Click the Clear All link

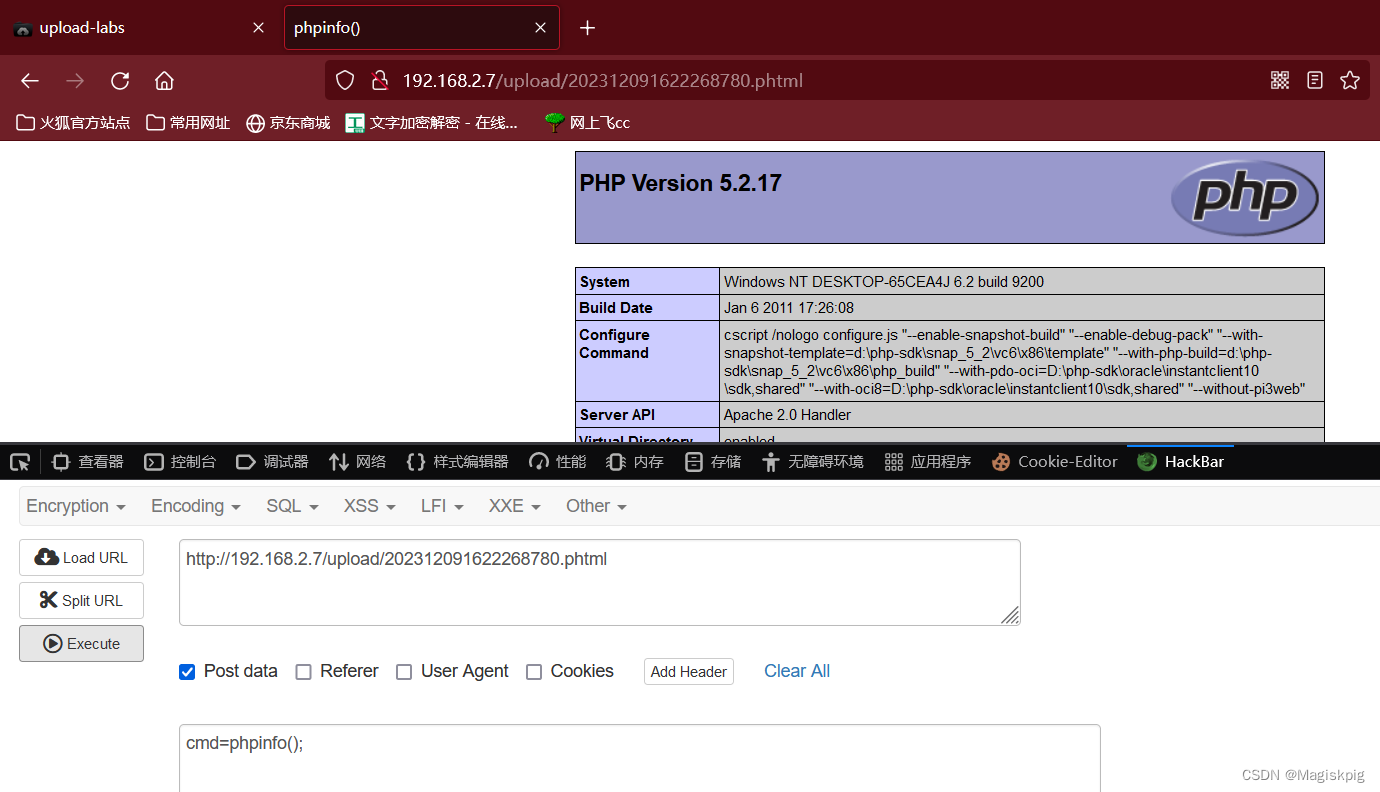point(796,671)
